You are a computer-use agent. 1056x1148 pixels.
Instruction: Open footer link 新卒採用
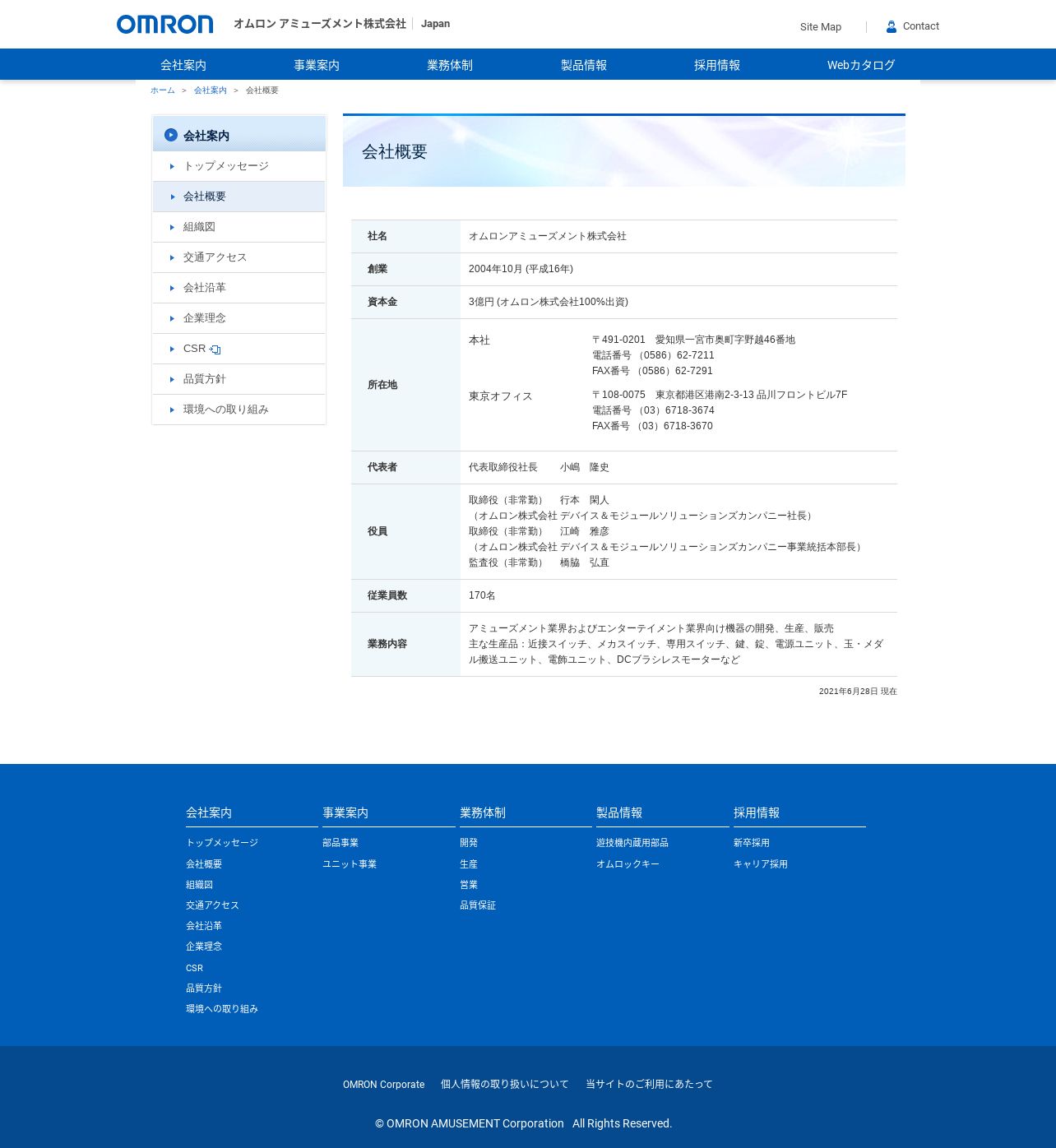[752, 843]
